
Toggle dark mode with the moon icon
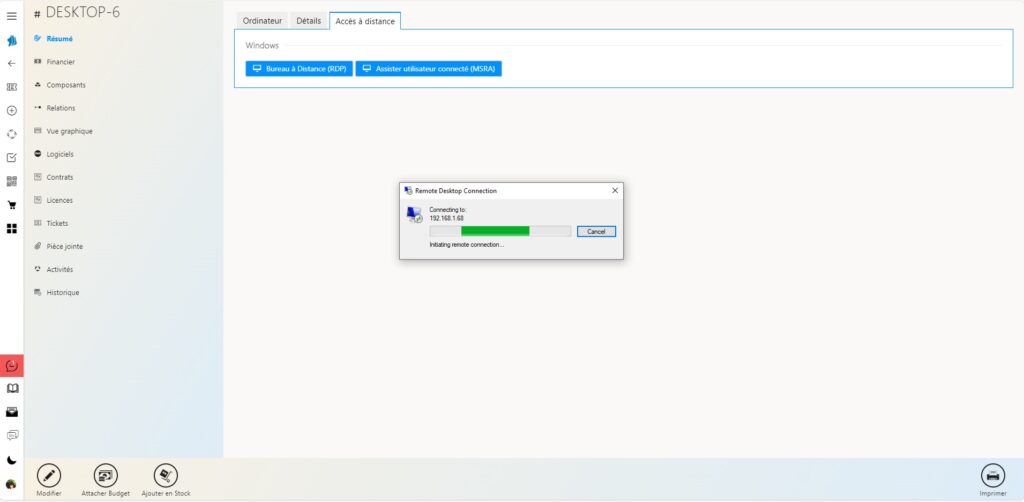12,460
